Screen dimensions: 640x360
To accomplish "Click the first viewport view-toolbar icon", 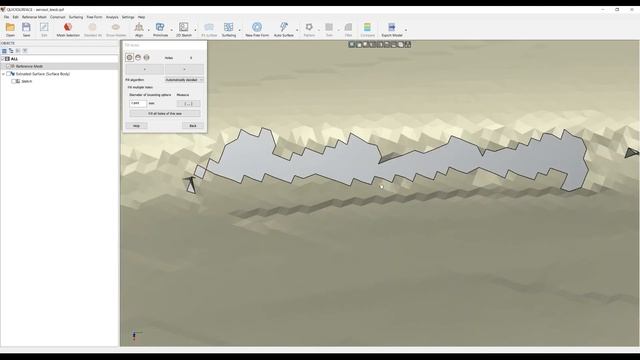I will (x=351, y=44).
